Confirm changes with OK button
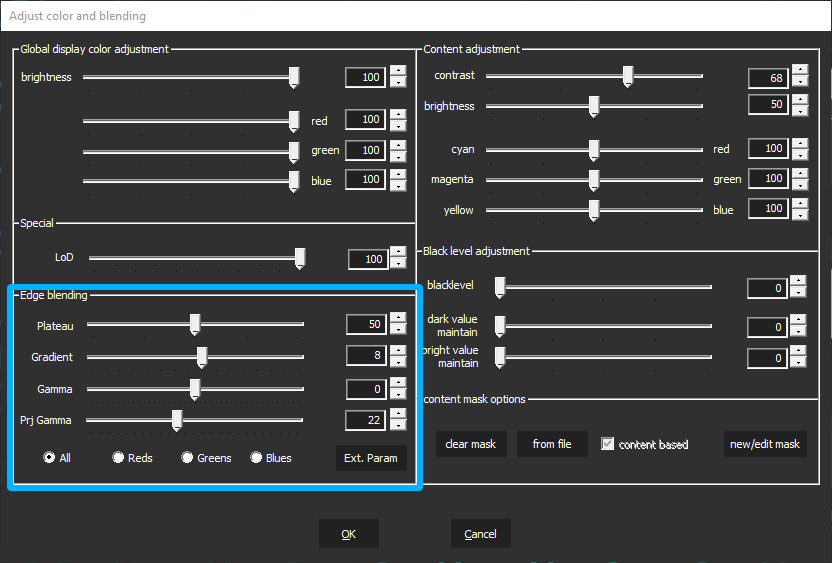The image size is (832, 563). (x=348, y=534)
